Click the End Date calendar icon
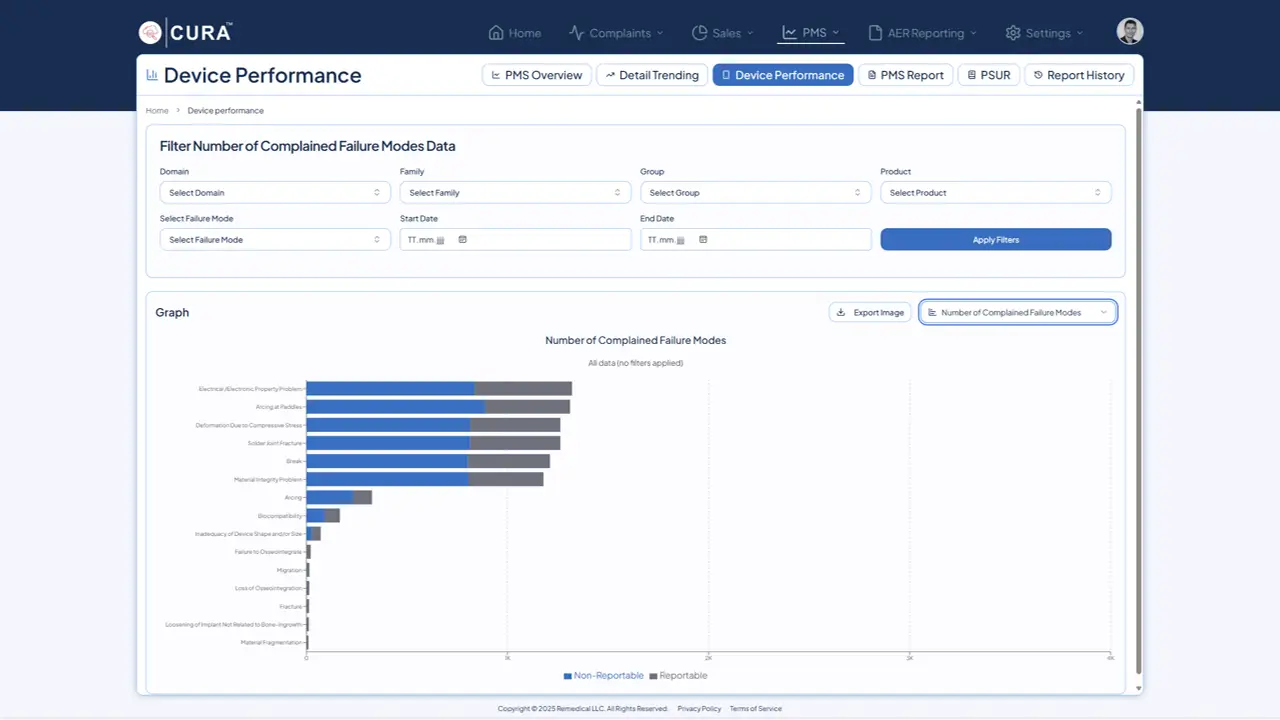 coord(703,240)
